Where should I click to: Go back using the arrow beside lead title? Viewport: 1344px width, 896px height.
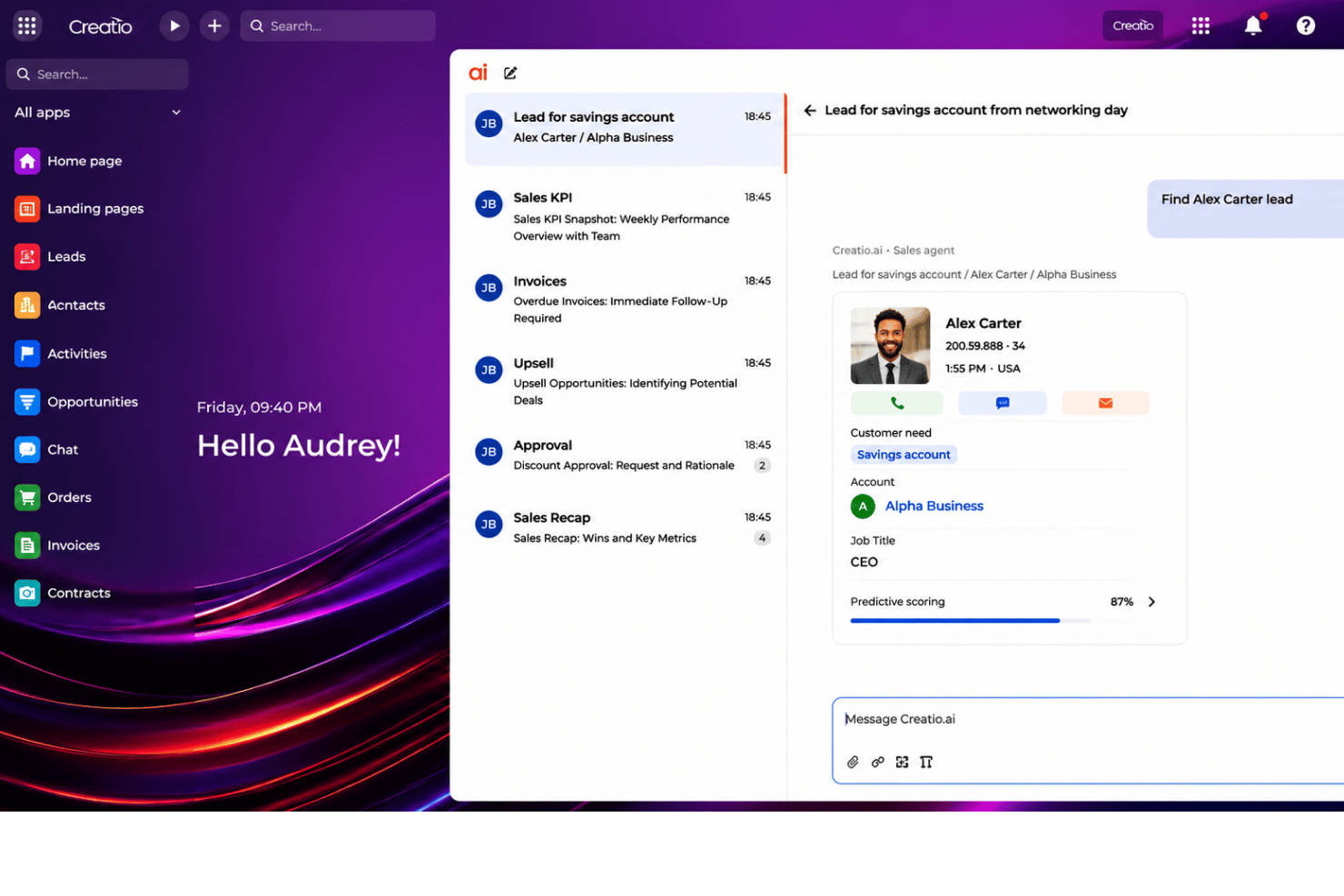[x=810, y=110]
